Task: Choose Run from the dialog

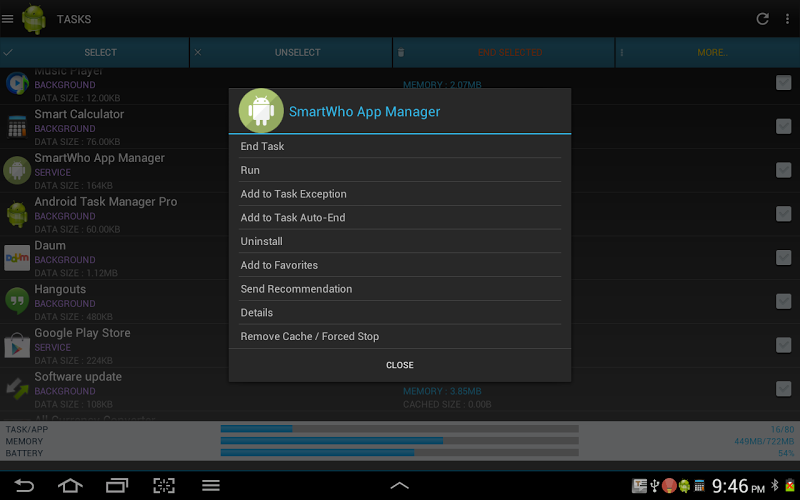Action: pyautogui.click(x=400, y=170)
